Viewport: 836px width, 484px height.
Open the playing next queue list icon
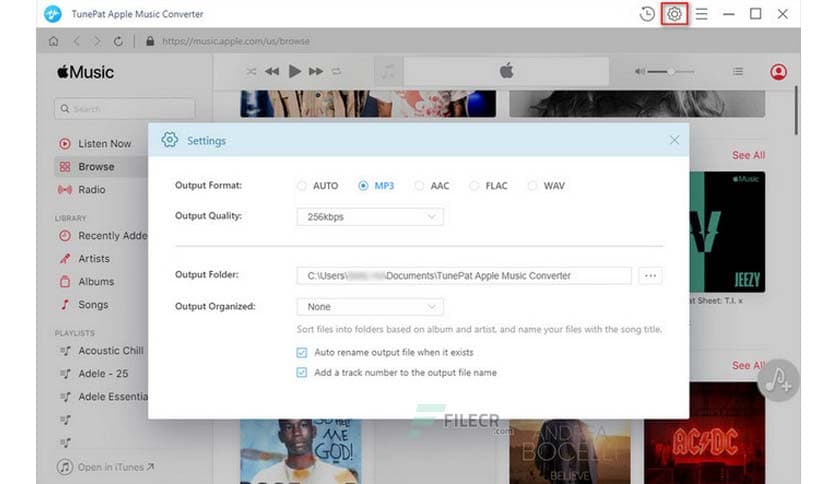point(738,71)
